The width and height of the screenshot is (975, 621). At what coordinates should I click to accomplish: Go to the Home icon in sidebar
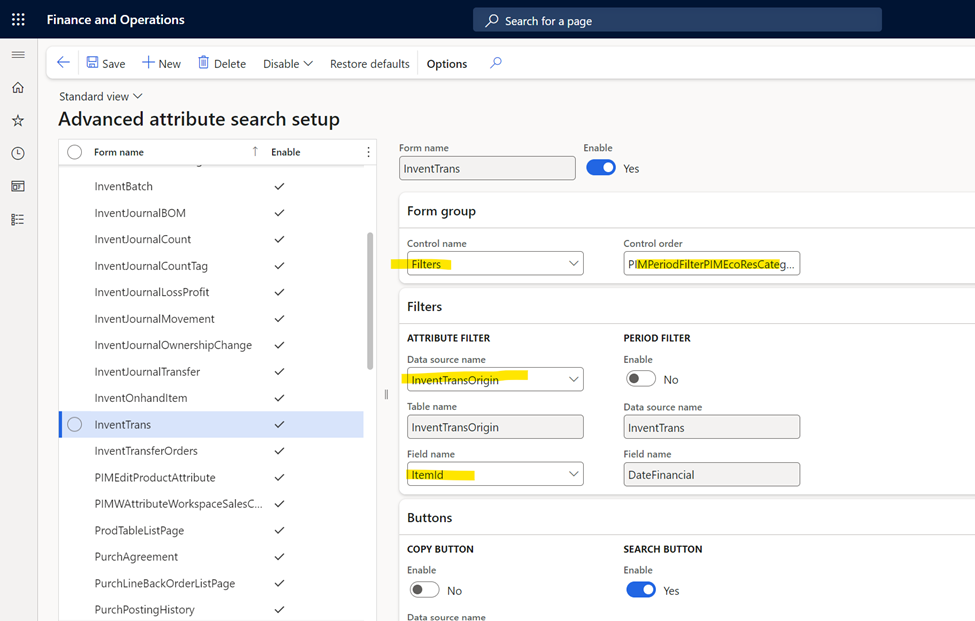pyautogui.click(x=18, y=88)
